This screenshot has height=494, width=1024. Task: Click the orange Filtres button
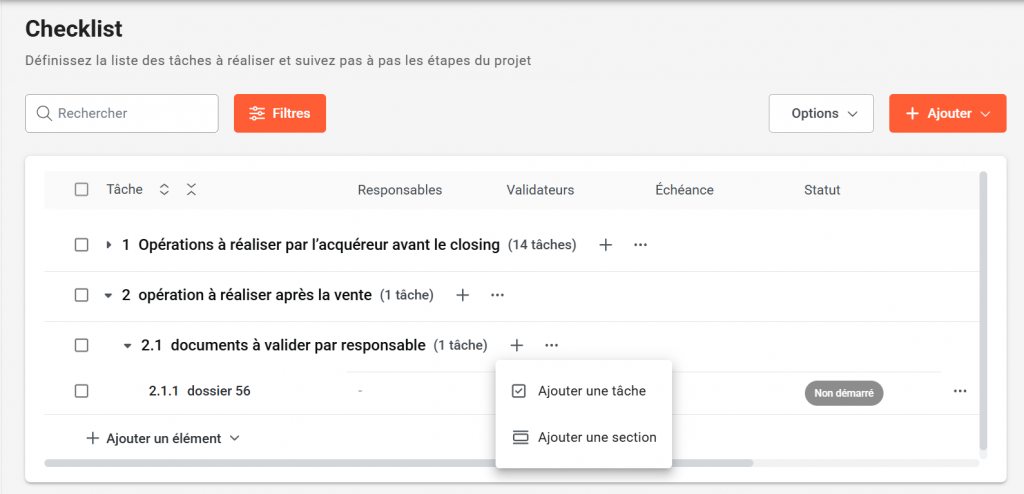pyautogui.click(x=280, y=113)
